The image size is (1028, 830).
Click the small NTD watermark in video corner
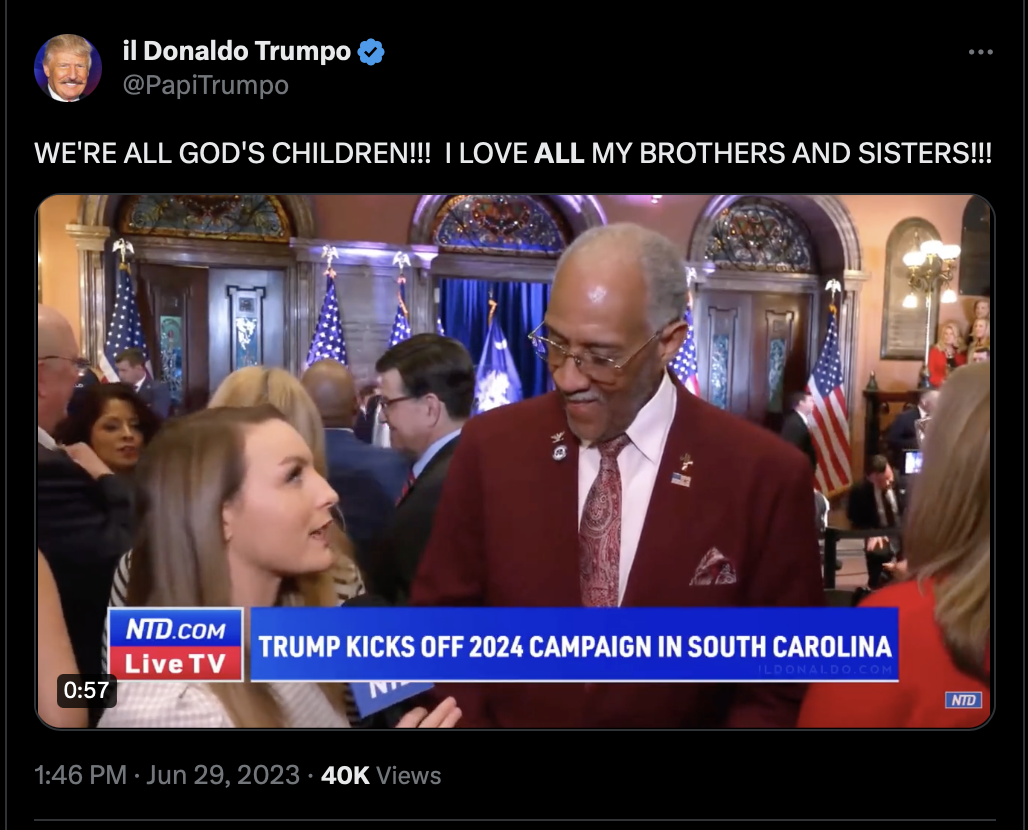coord(963,700)
